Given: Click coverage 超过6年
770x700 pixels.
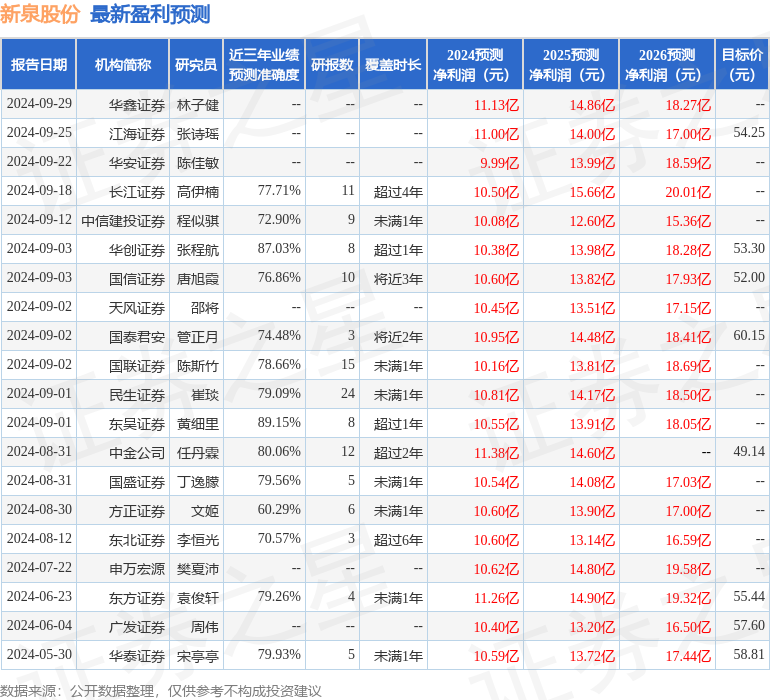Looking at the screenshot, I should click(398, 540).
